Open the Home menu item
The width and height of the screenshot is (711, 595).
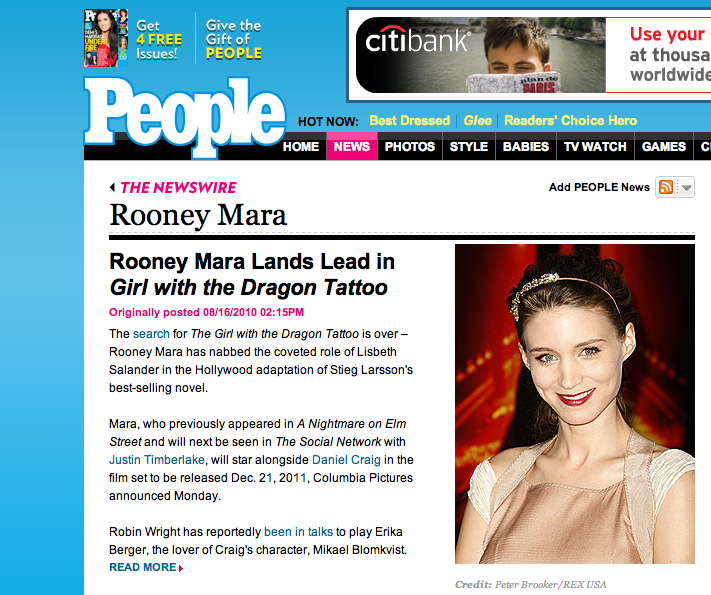pyautogui.click(x=301, y=146)
